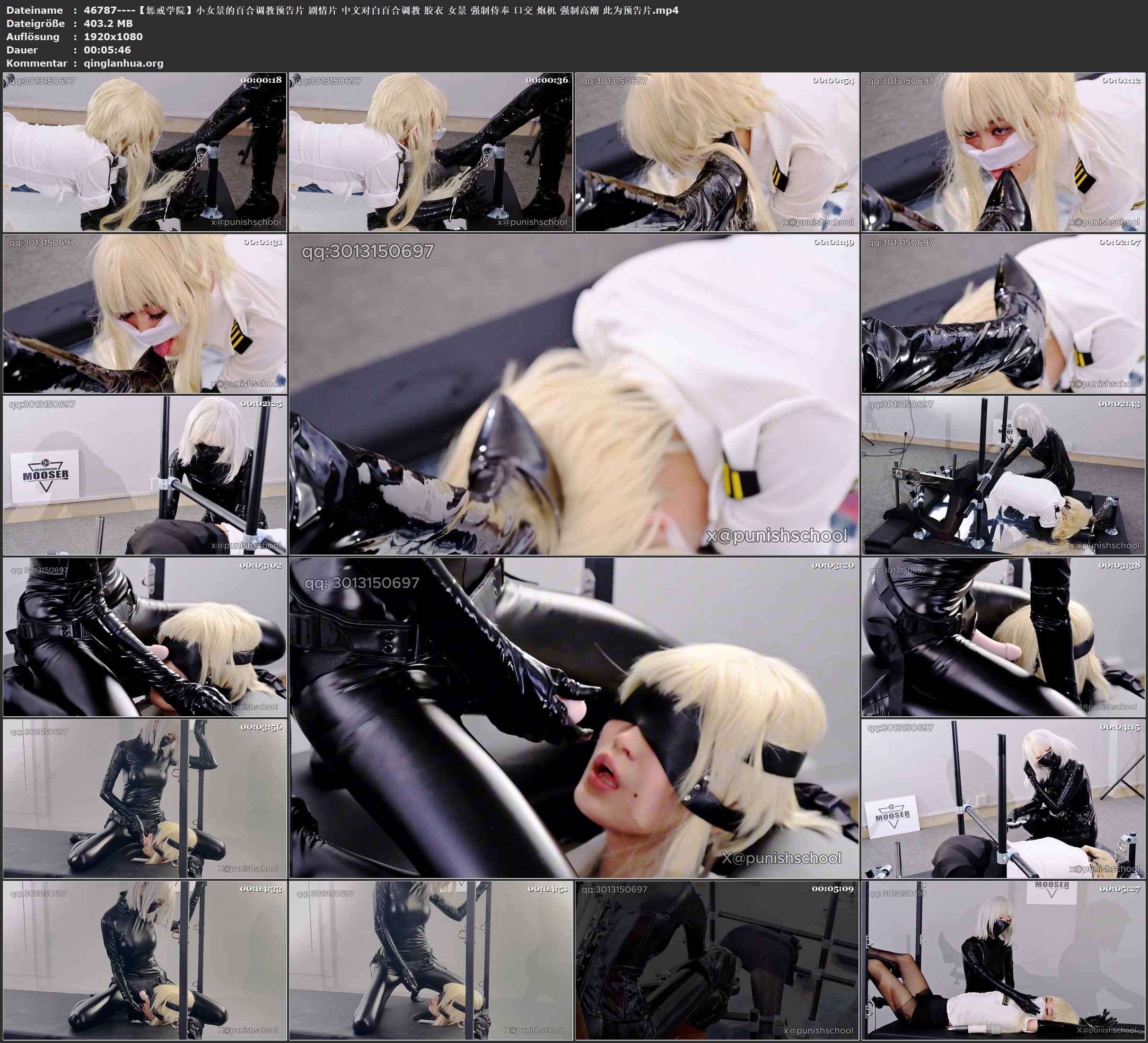Click the thumbnail timestamped 00:00:18
This screenshot has width=1148, height=1043.
point(145,151)
